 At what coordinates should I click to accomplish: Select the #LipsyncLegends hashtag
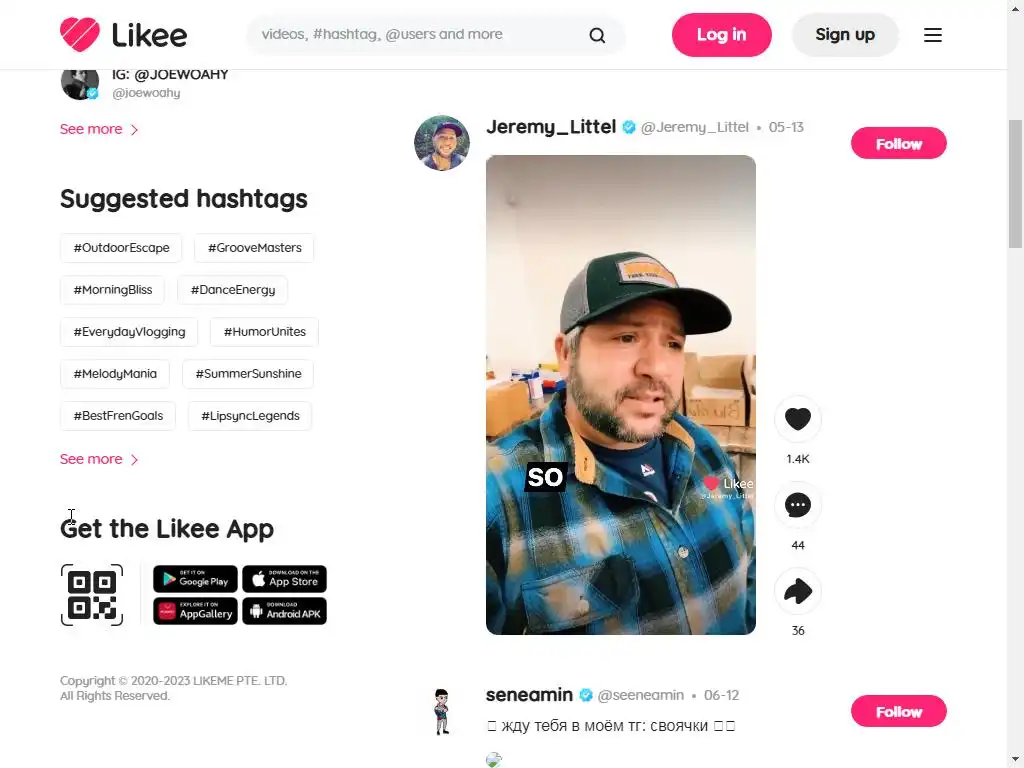click(250, 416)
